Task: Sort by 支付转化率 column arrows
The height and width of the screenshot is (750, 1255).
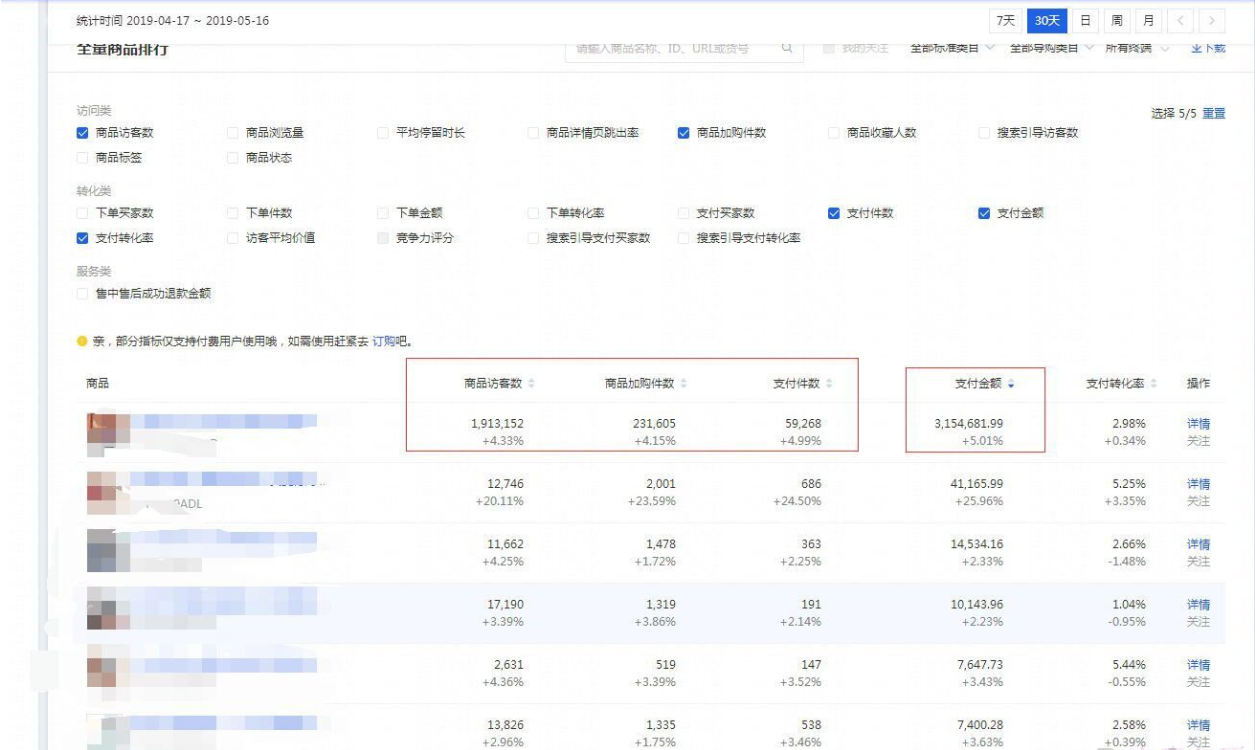Action: (1154, 384)
